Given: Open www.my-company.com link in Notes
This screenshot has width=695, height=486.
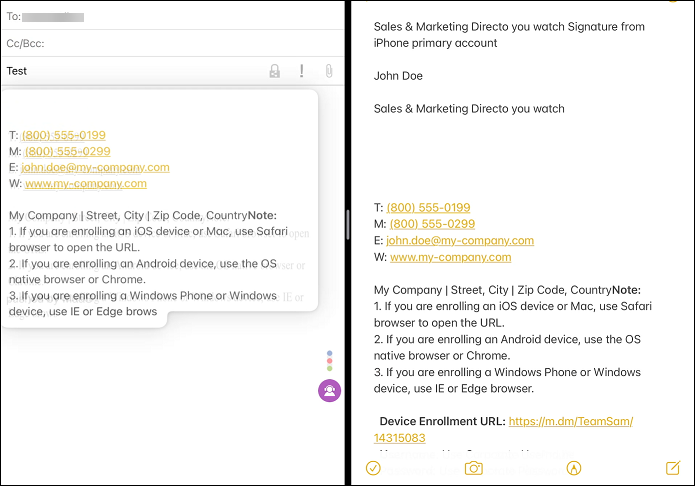Looking at the screenshot, I should click(x=451, y=257).
